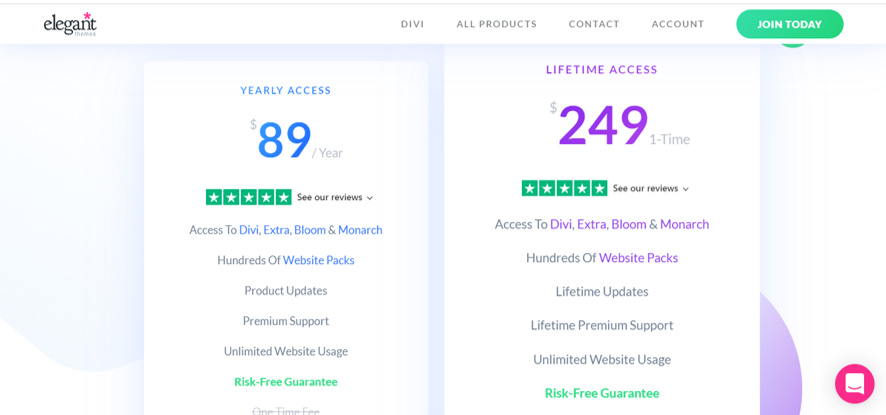Click the struck-through 'One Time Fee' text
This screenshot has width=886, height=415.
coord(286,411)
